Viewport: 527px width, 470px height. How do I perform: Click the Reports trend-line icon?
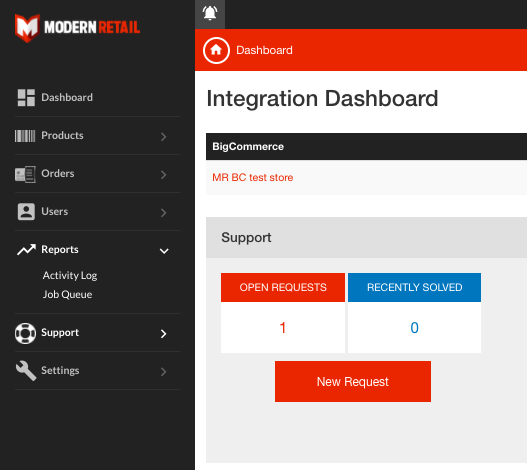click(26, 249)
